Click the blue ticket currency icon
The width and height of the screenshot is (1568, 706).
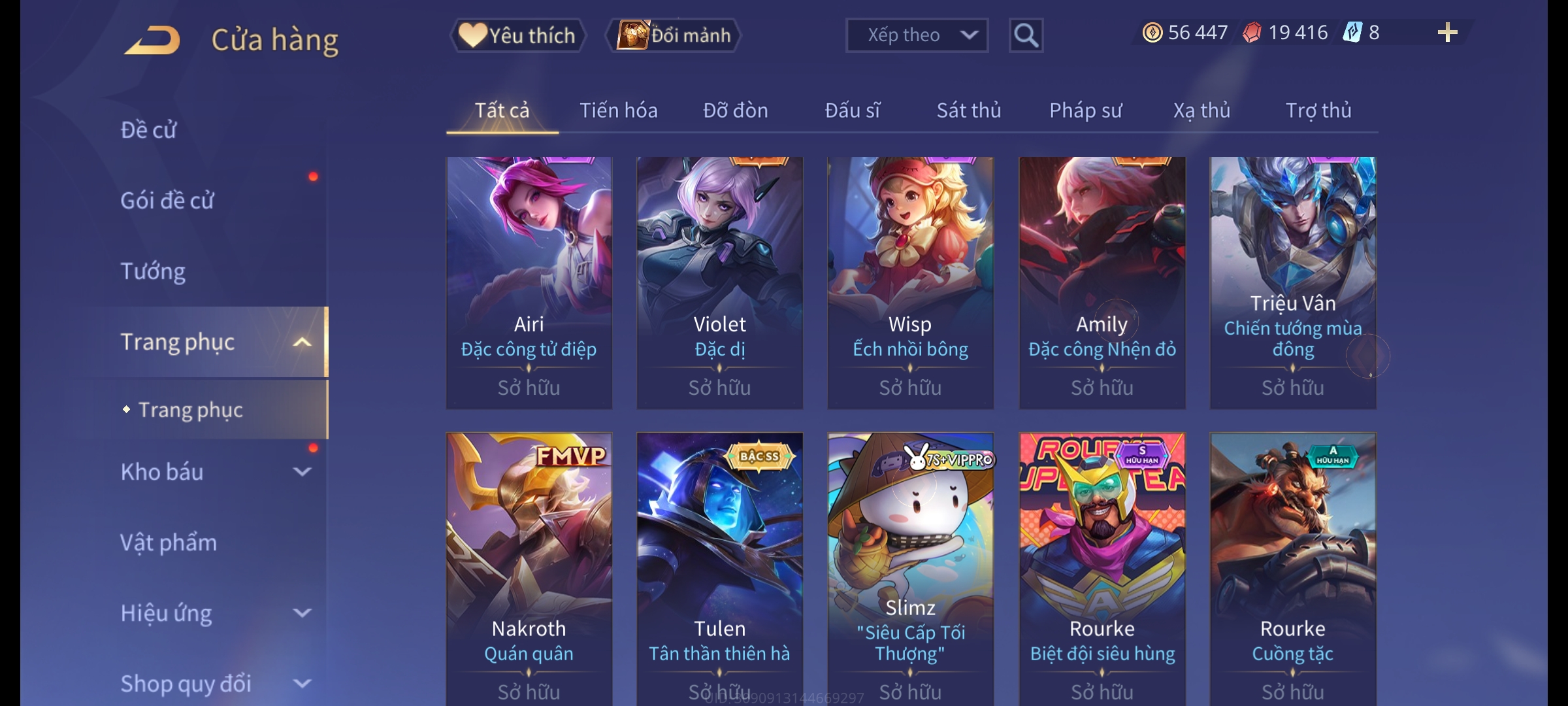point(1352,32)
